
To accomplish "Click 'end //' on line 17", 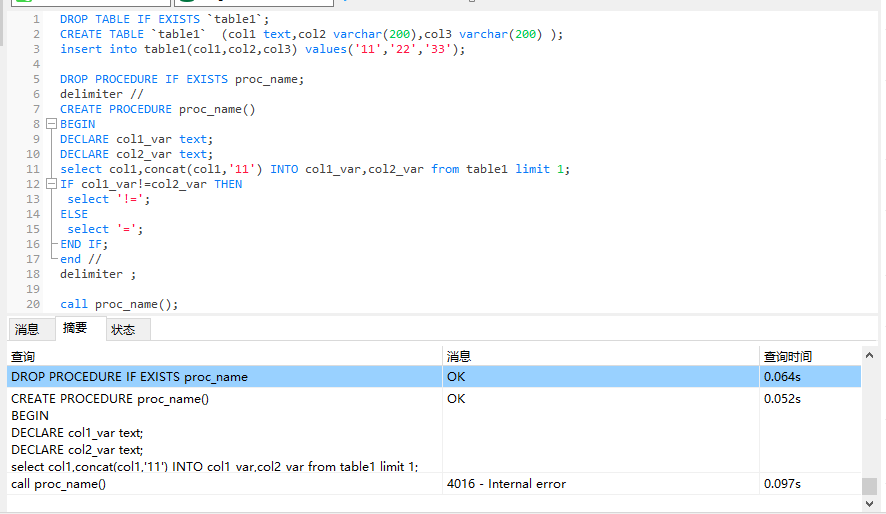I will coord(81,259).
